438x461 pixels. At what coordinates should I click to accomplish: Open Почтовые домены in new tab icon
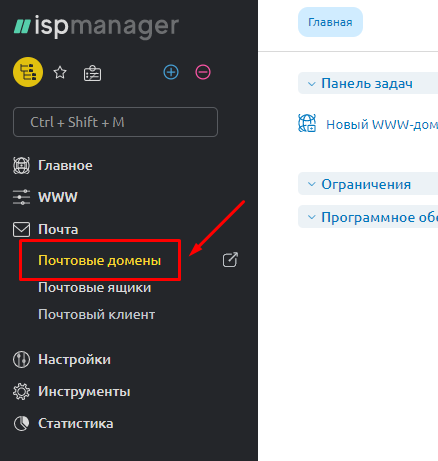[230, 260]
